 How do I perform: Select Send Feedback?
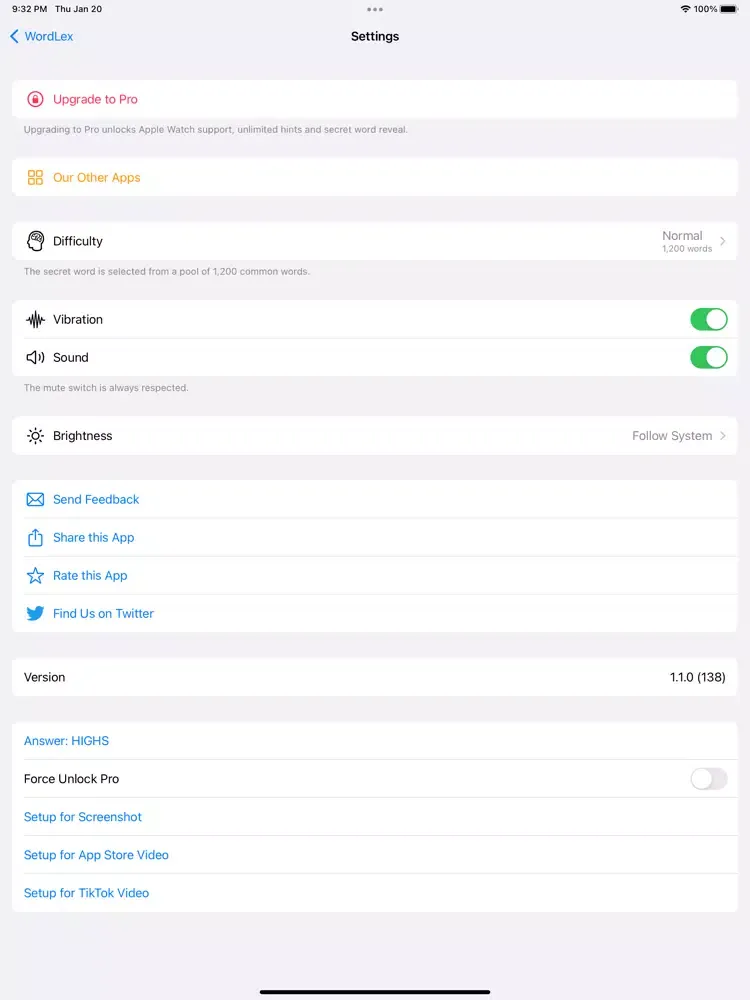point(375,499)
